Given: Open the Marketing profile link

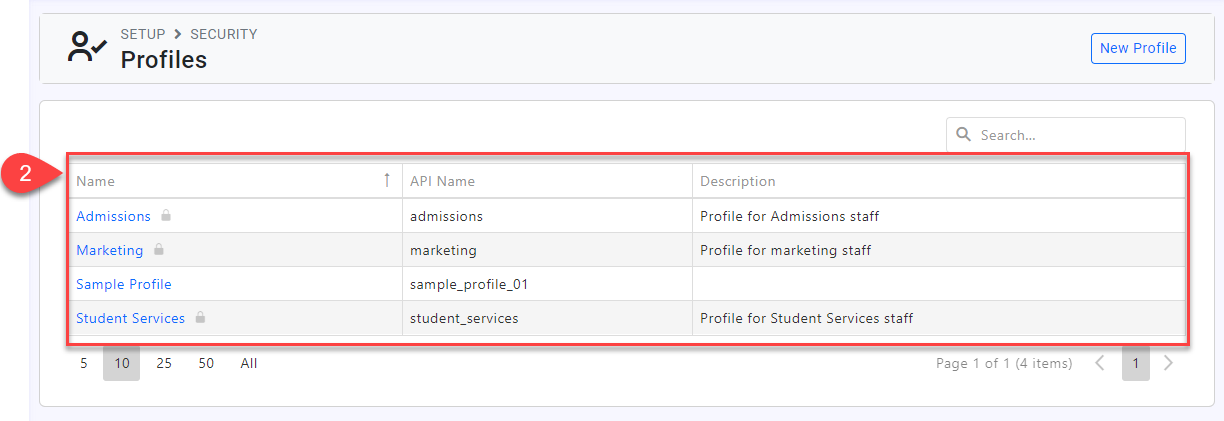Looking at the screenshot, I should pyautogui.click(x=110, y=250).
